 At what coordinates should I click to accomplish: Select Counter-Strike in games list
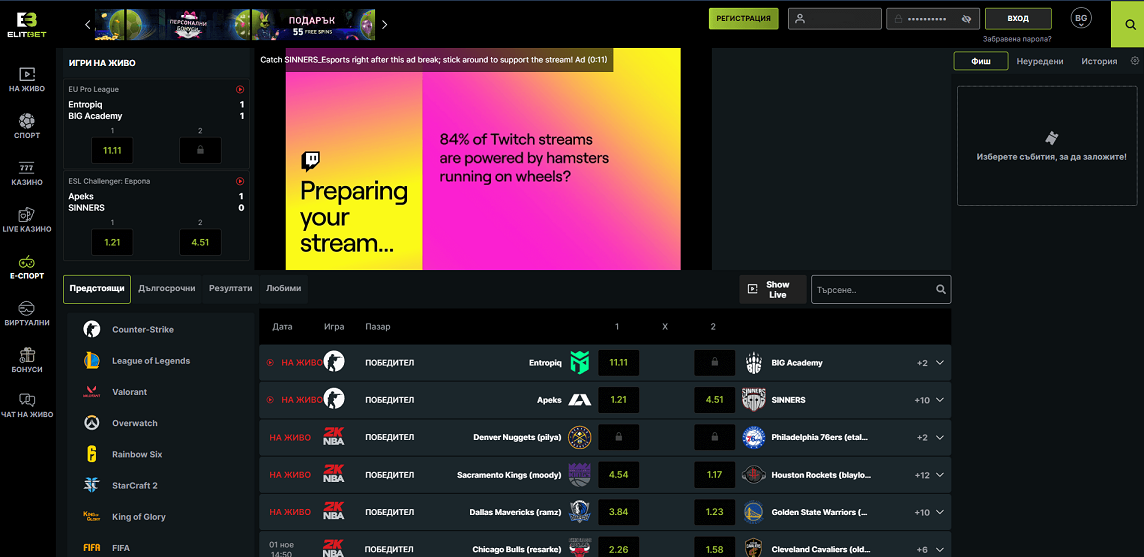(x=142, y=330)
